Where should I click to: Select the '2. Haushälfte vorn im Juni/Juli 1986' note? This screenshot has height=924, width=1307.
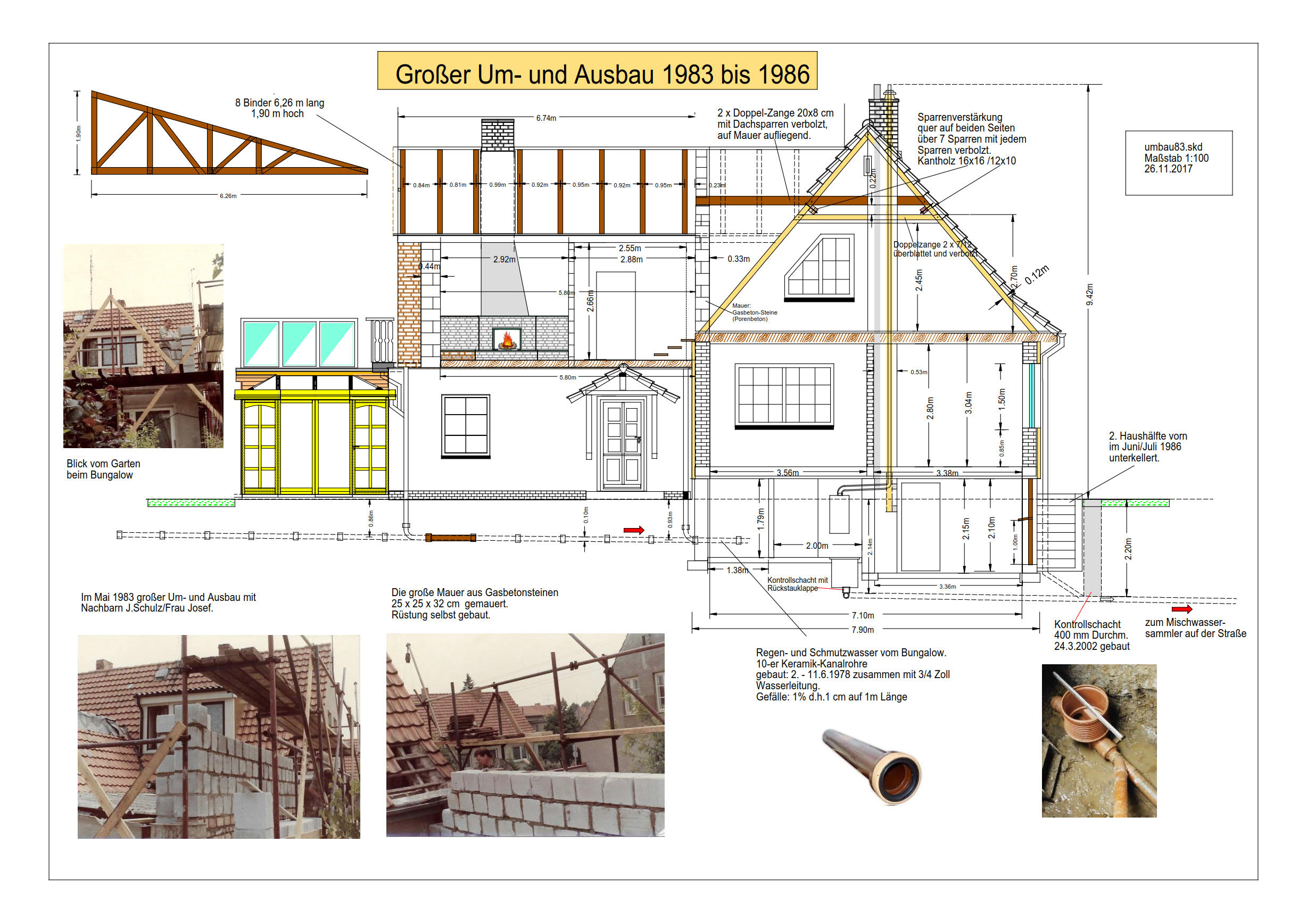1147,447
